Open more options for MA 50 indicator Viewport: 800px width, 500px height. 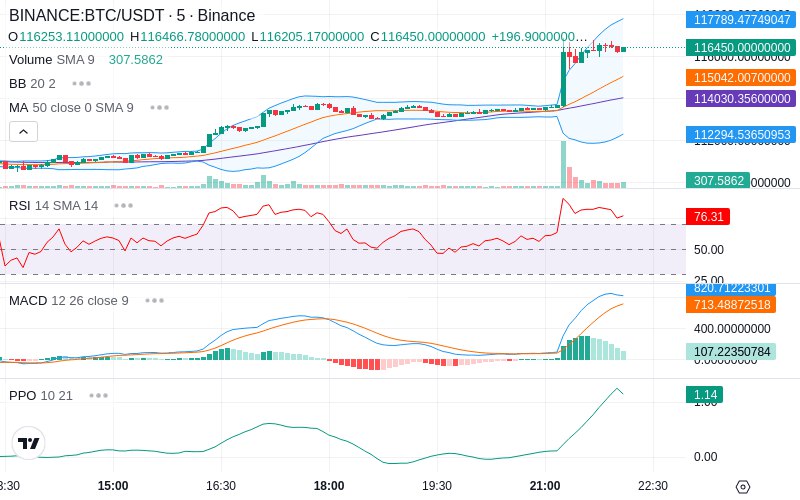[x=160, y=108]
